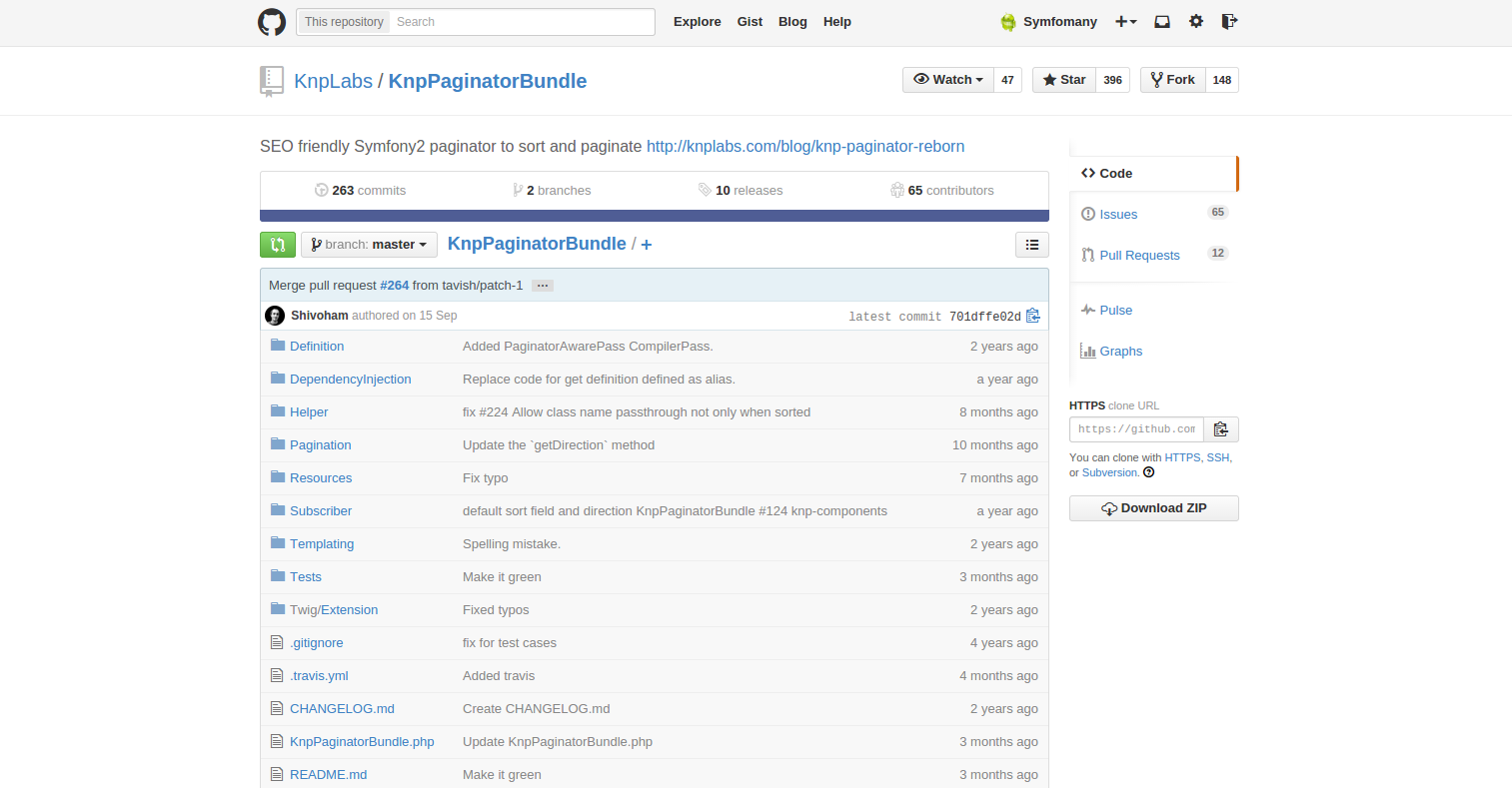Click the repository book icon
Screen dimensions: 1512x788
pyautogui.click(x=271, y=81)
